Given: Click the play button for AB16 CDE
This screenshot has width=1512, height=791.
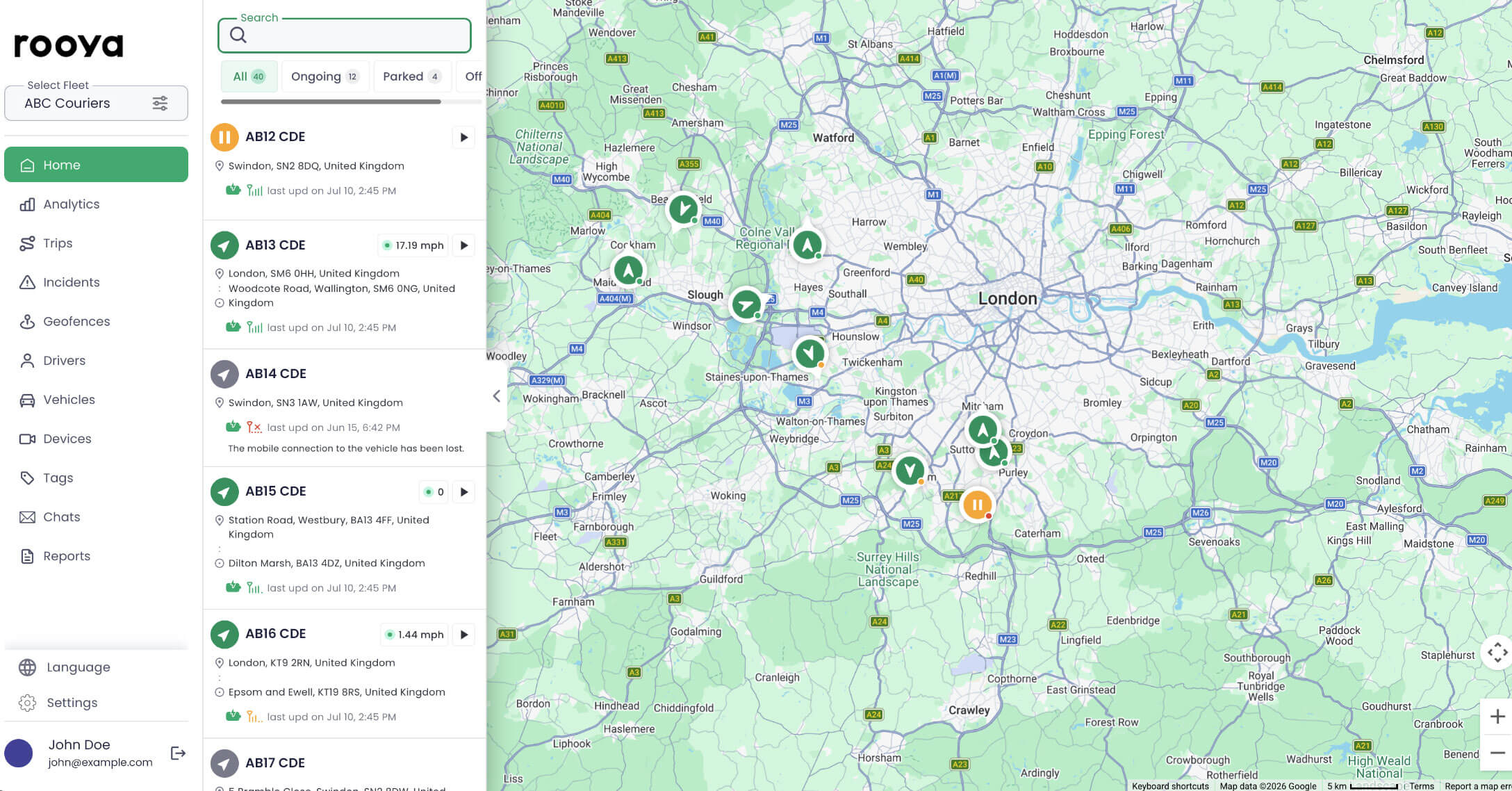Looking at the screenshot, I should click(x=463, y=635).
